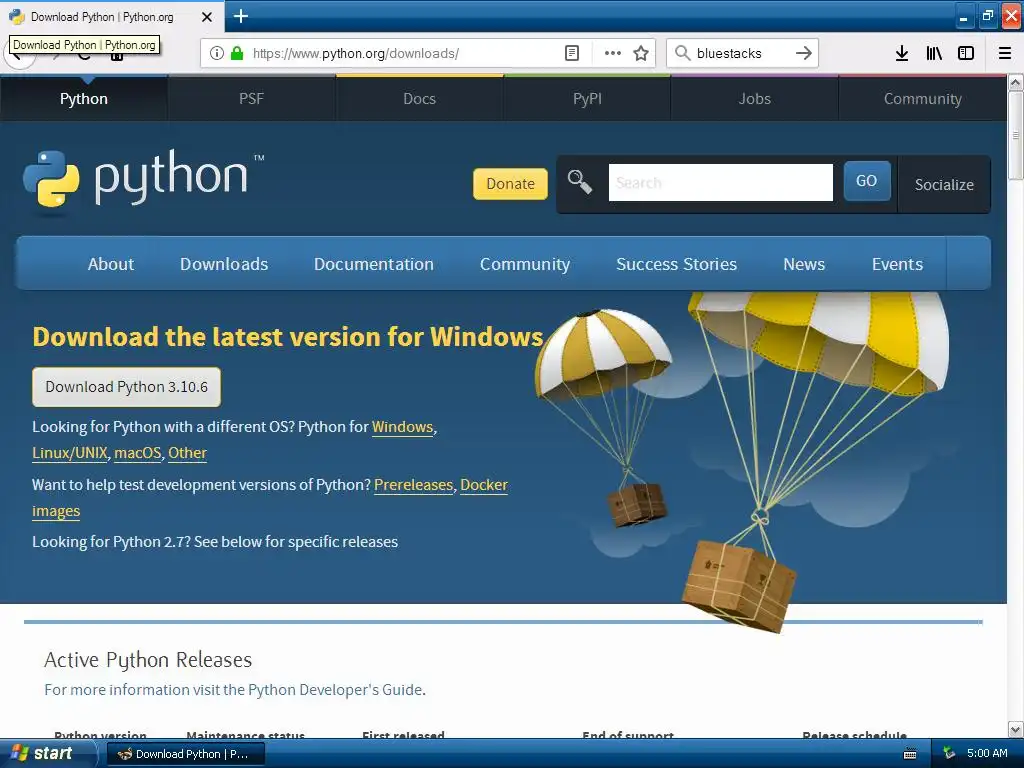Open the Prereleases link
The image size is (1024, 768).
point(413,485)
